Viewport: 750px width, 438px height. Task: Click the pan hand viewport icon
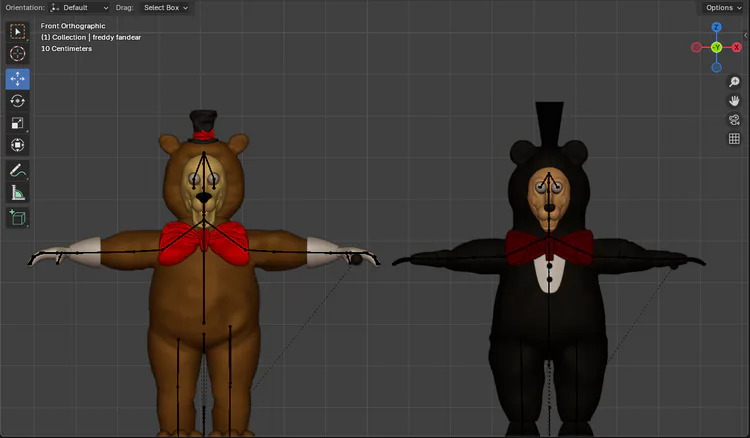tap(734, 101)
